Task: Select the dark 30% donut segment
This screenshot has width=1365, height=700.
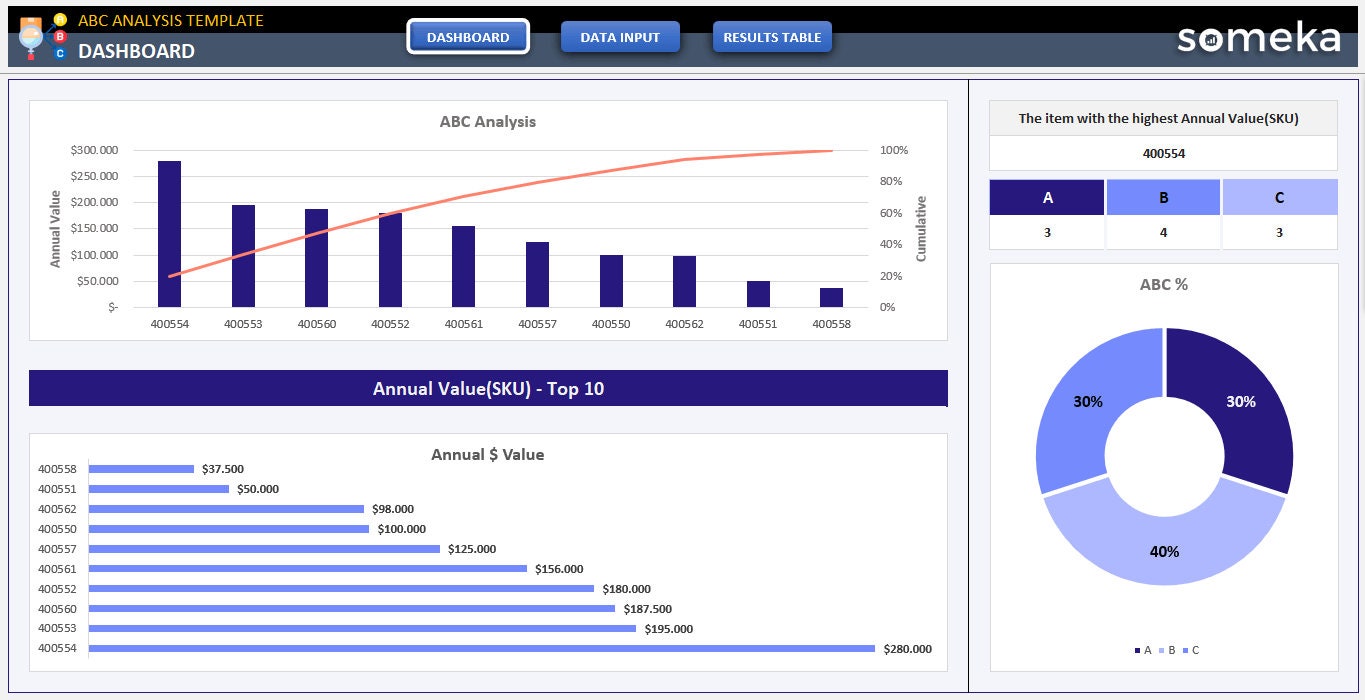Action: 1241,402
